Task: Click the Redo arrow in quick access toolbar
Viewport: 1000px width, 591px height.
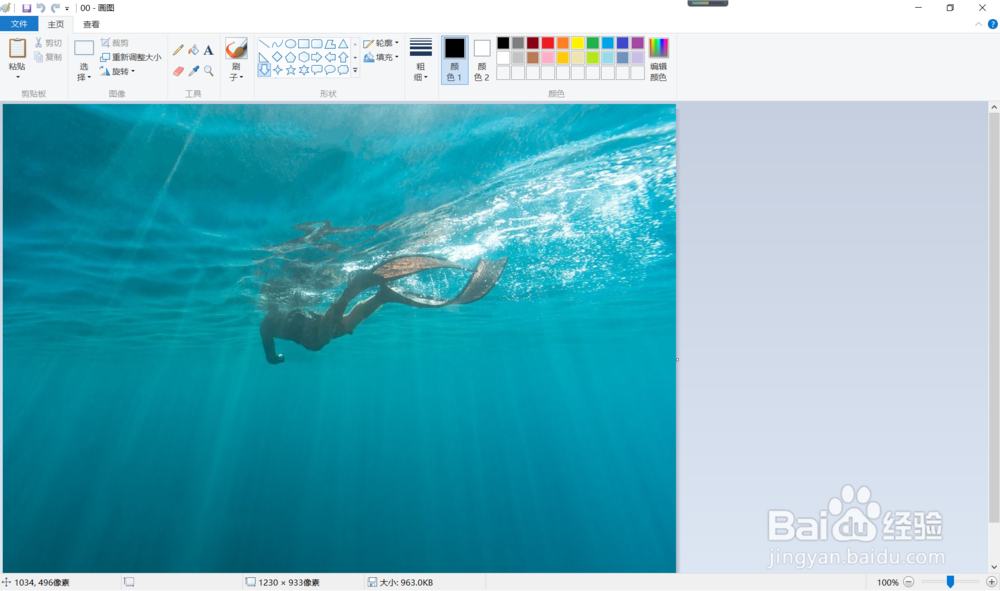Action: point(55,8)
